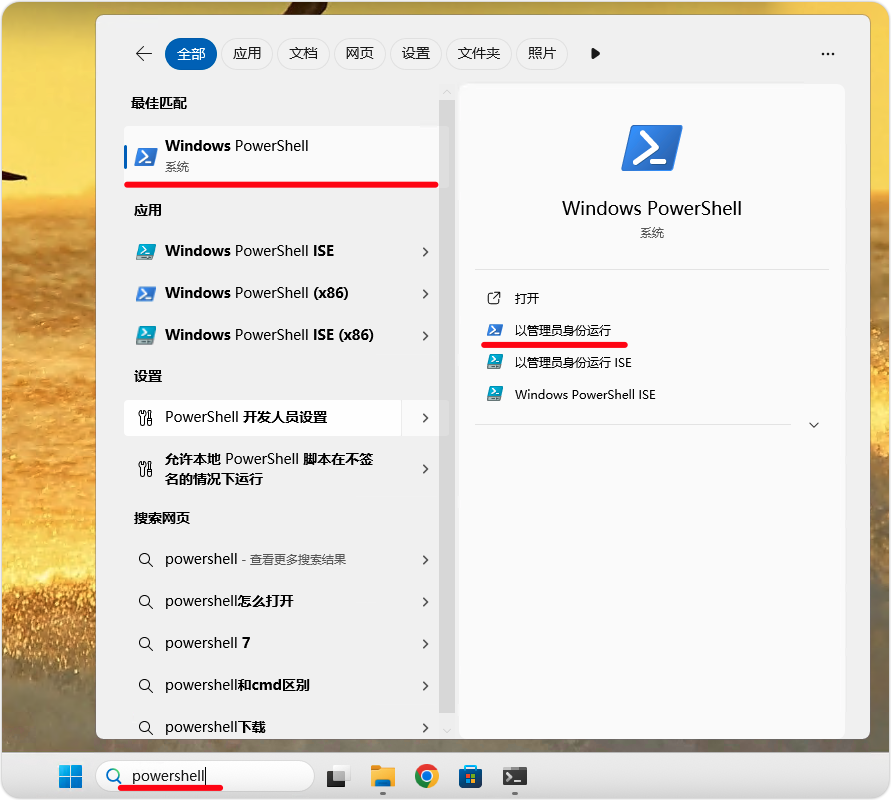Select the 全部 filter tab
891x800 pixels.
[x=191, y=54]
